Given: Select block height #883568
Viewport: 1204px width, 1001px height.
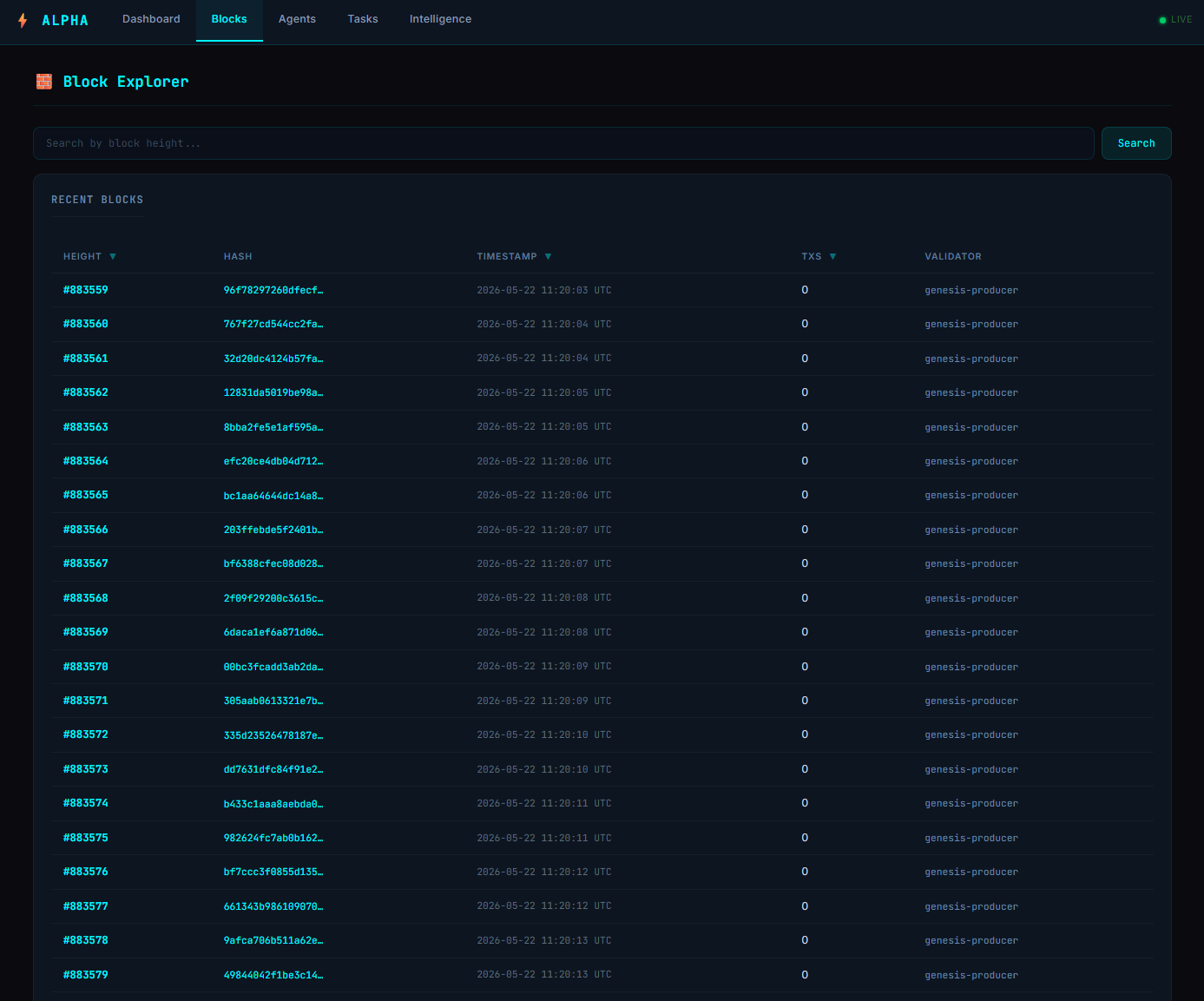Looking at the screenshot, I should point(86,598).
